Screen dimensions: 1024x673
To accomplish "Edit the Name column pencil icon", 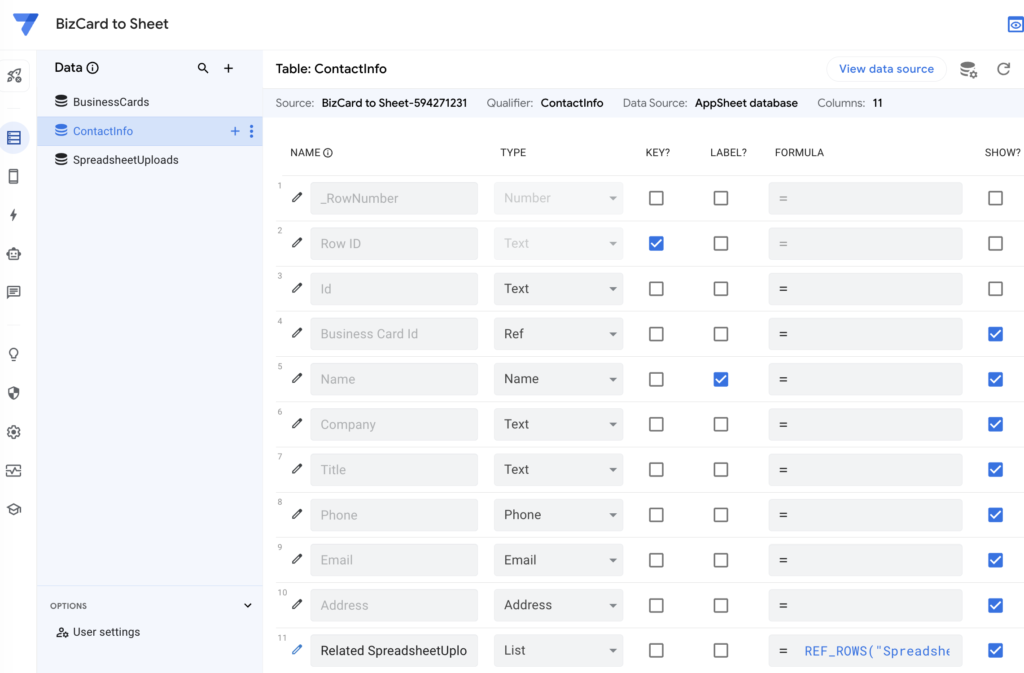I will 297,379.
